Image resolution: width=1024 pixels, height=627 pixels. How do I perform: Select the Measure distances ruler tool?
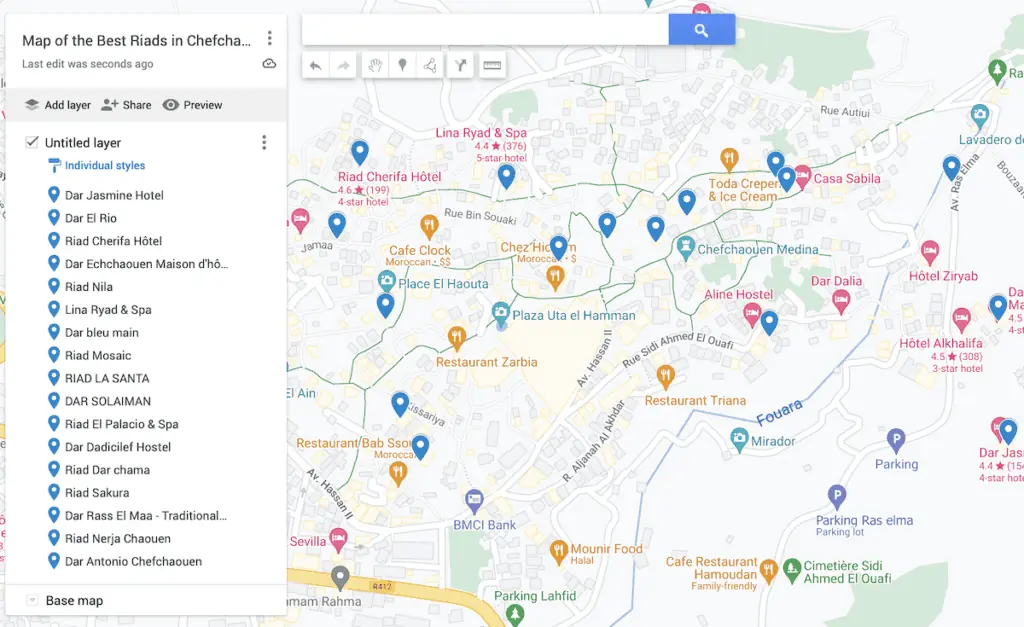(492, 65)
